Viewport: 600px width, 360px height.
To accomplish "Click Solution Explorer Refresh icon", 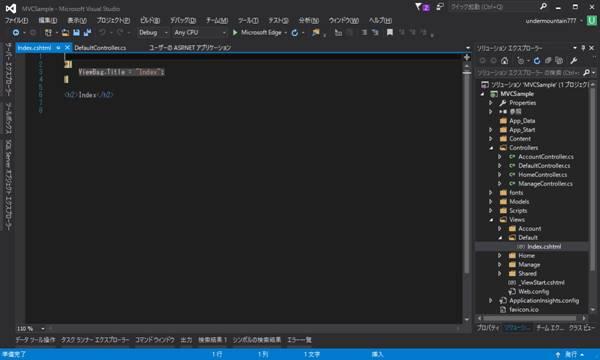I will click(x=536, y=60).
